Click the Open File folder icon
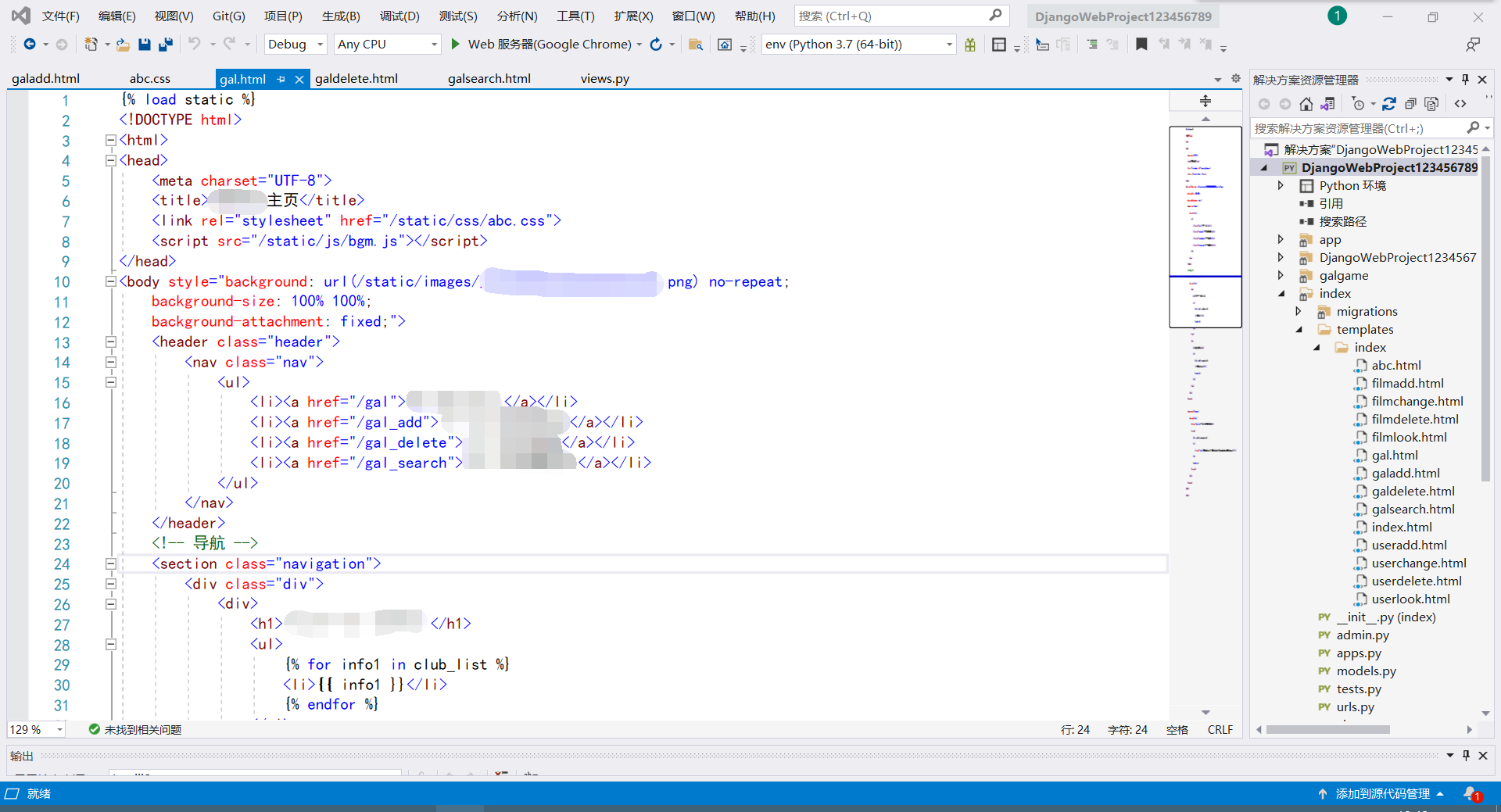 coord(123,45)
